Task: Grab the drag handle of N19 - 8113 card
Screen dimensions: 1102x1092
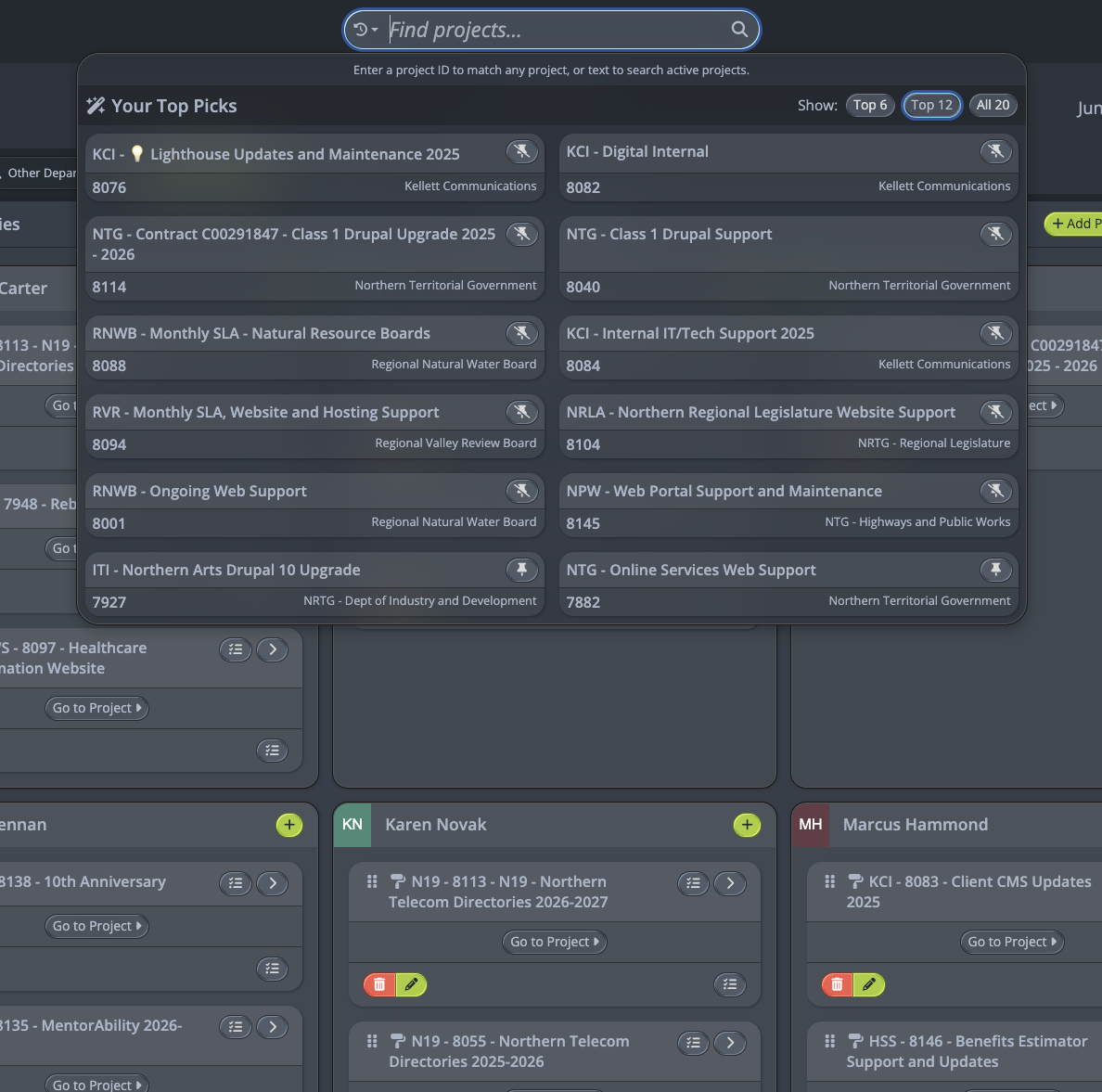Action: click(373, 881)
